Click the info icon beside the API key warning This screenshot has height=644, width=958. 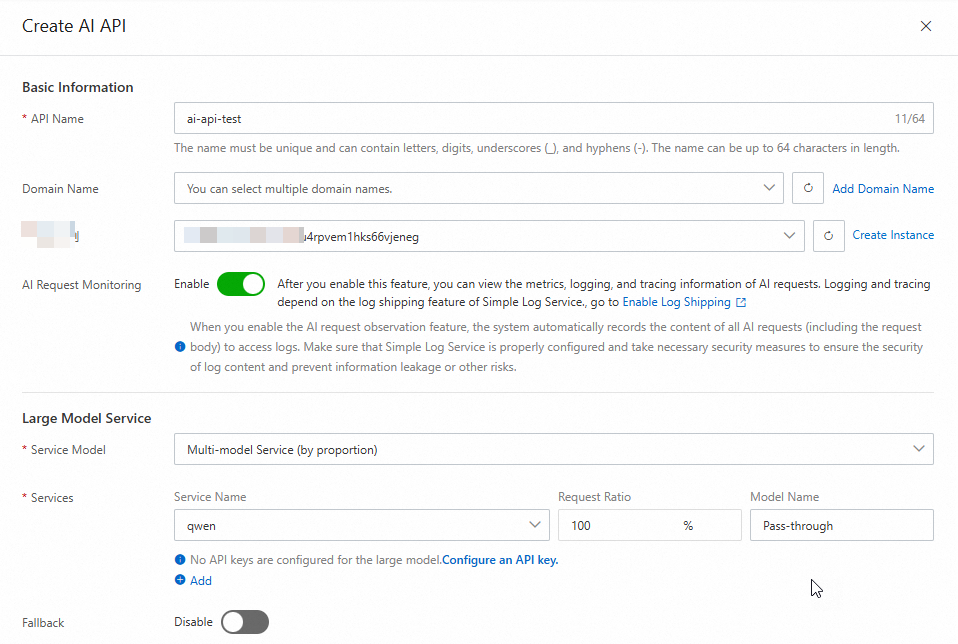180,560
